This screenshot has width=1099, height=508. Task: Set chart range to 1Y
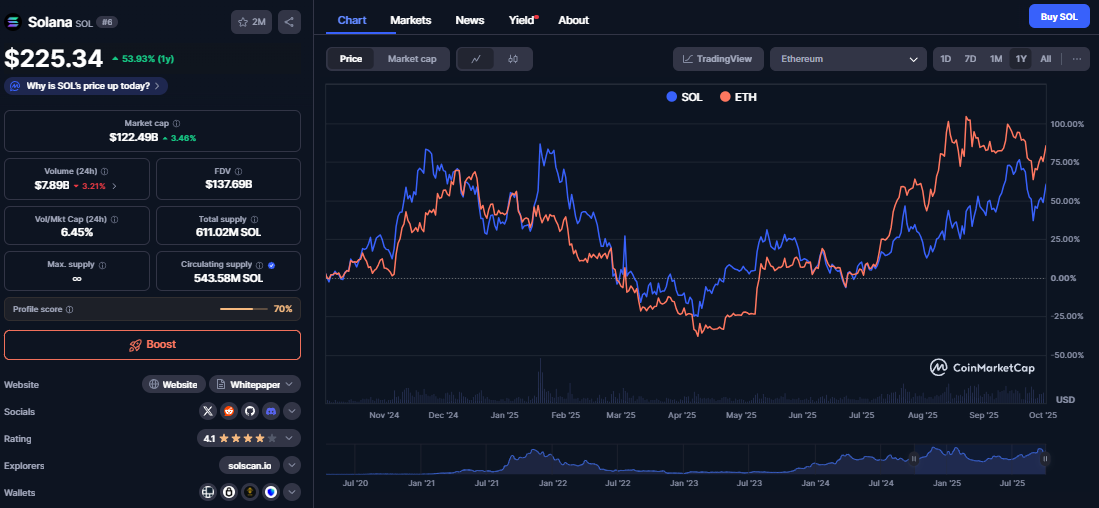[1020, 59]
